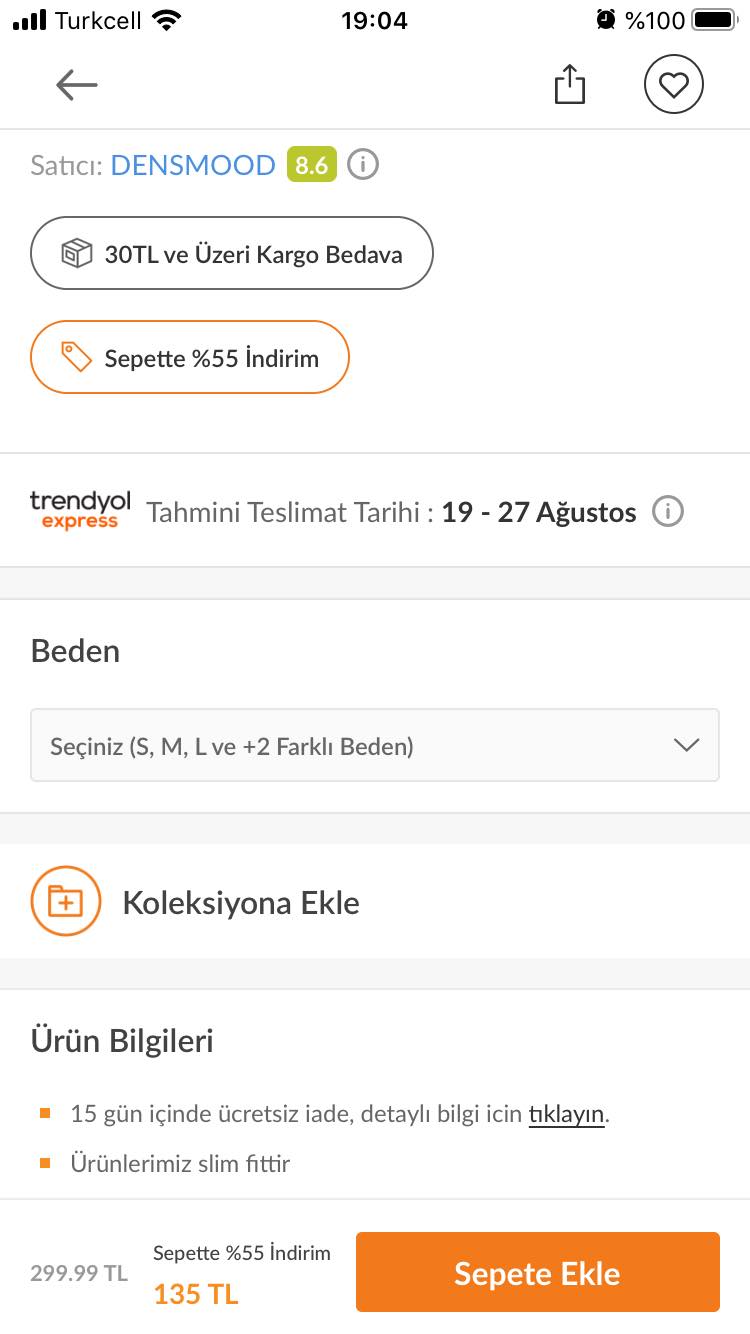Add item with Sepete Ekle button

click(538, 1272)
